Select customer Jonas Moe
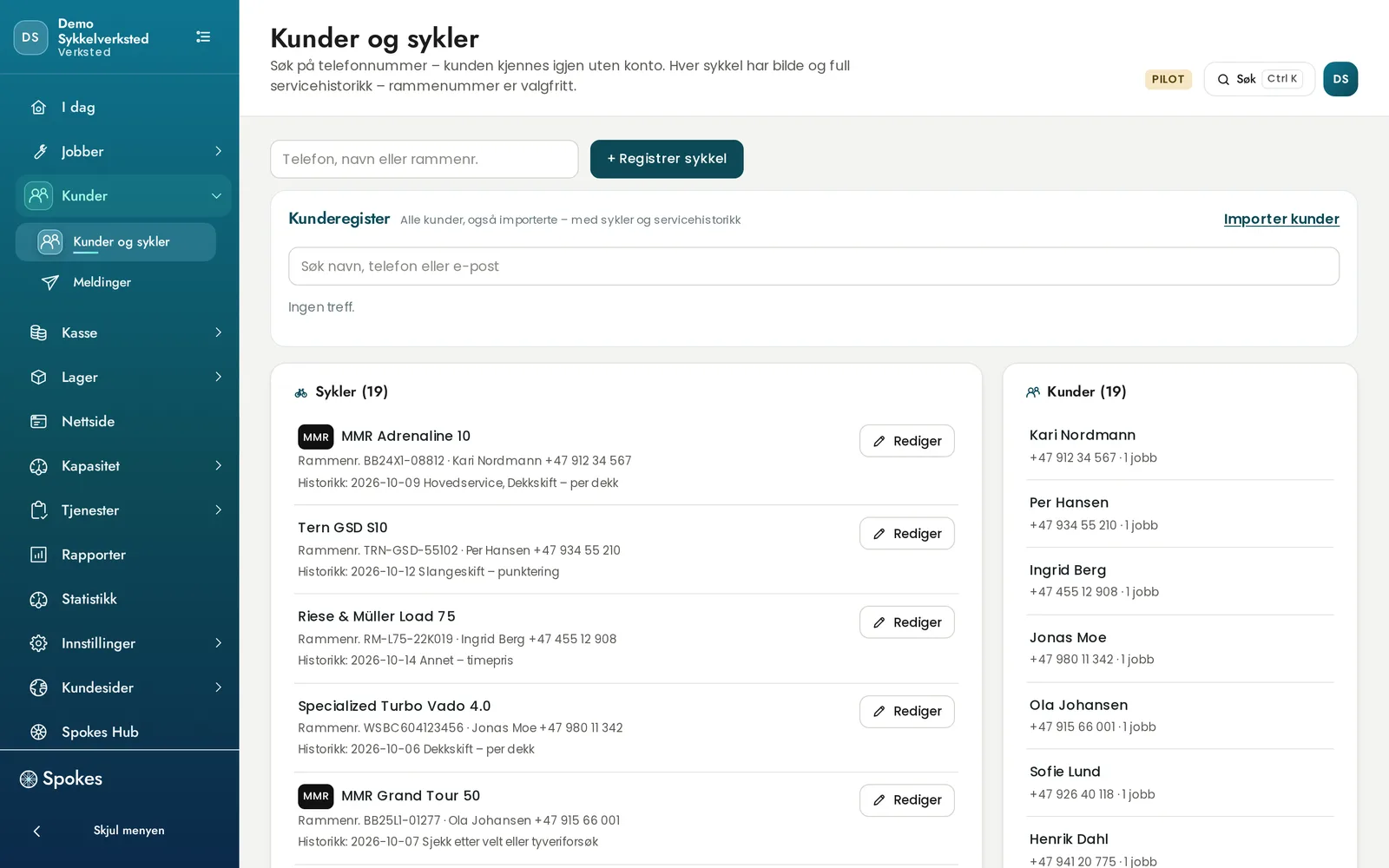Screen dimensions: 1389x868 click(x=1180, y=648)
